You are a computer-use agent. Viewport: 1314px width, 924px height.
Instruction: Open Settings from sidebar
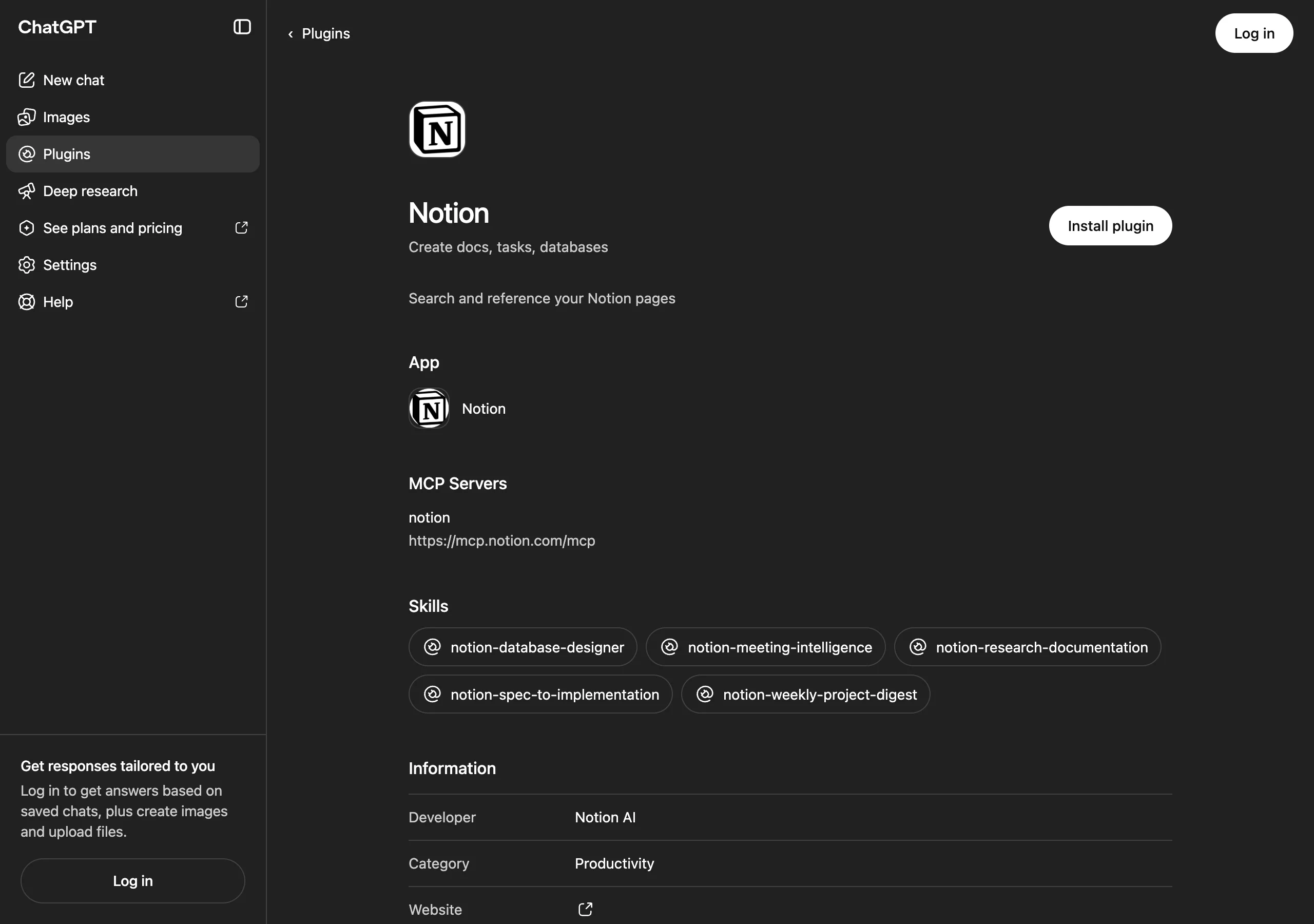(133, 265)
